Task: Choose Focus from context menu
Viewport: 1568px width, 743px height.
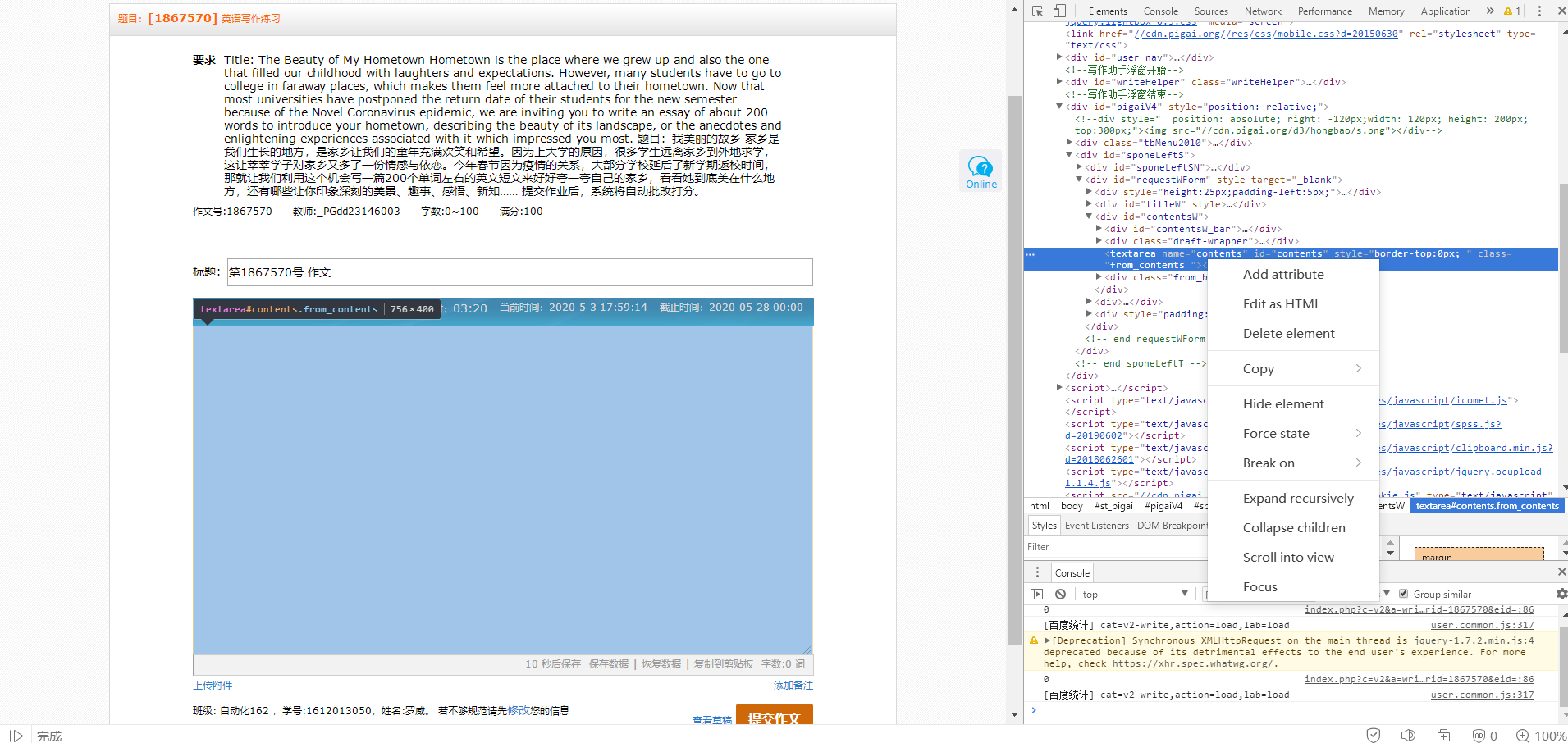Action: pyautogui.click(x=1293, y=587)
